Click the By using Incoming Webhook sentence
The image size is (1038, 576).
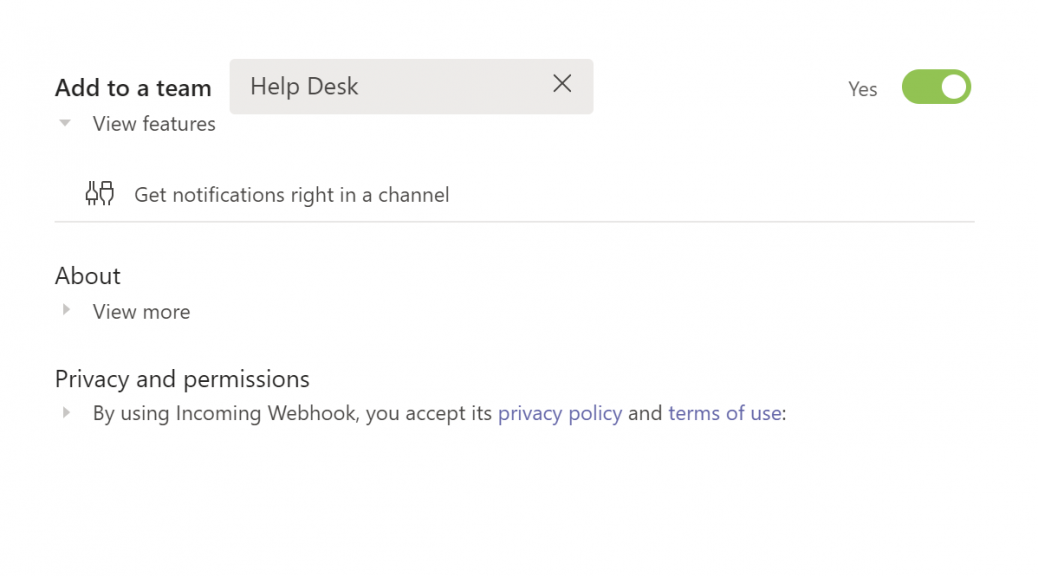(x=440, y=413)
